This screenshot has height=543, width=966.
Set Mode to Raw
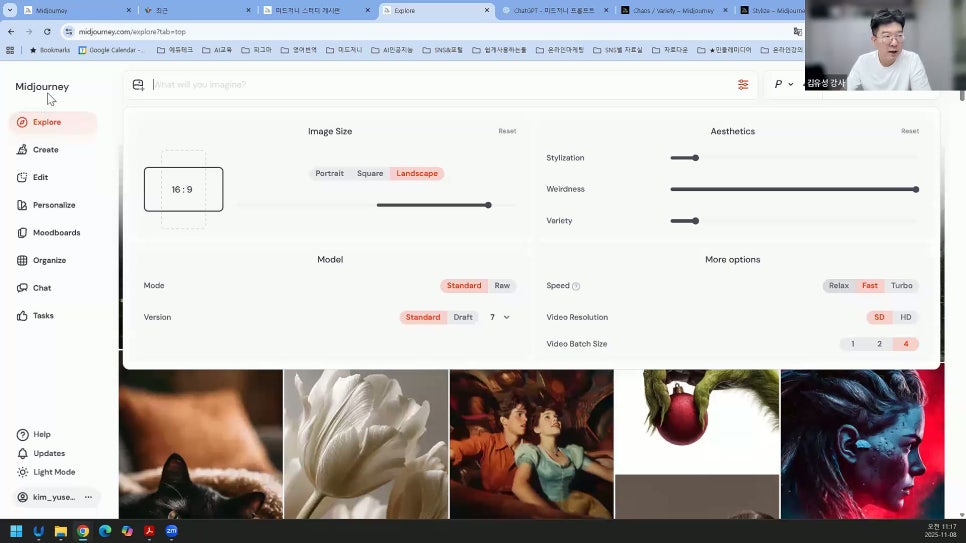[502, 286]
